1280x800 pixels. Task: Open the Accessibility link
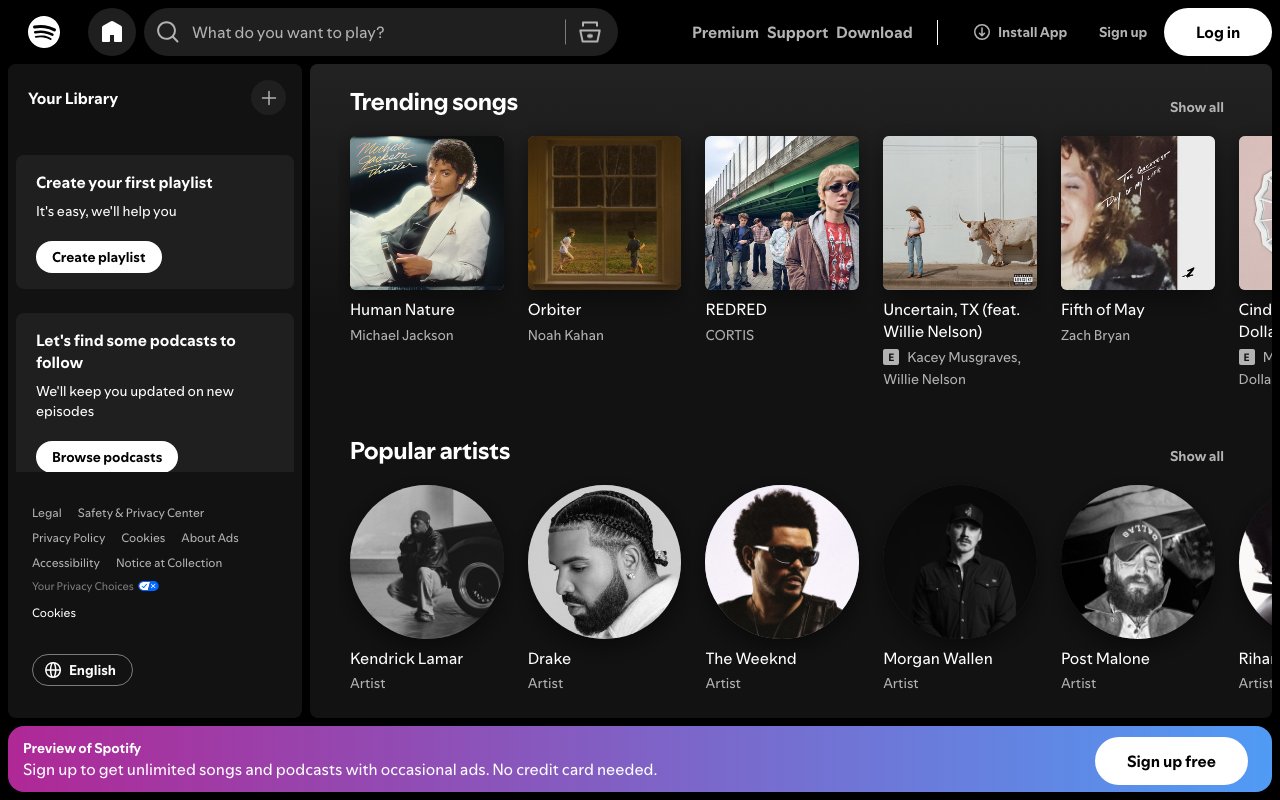66,563
